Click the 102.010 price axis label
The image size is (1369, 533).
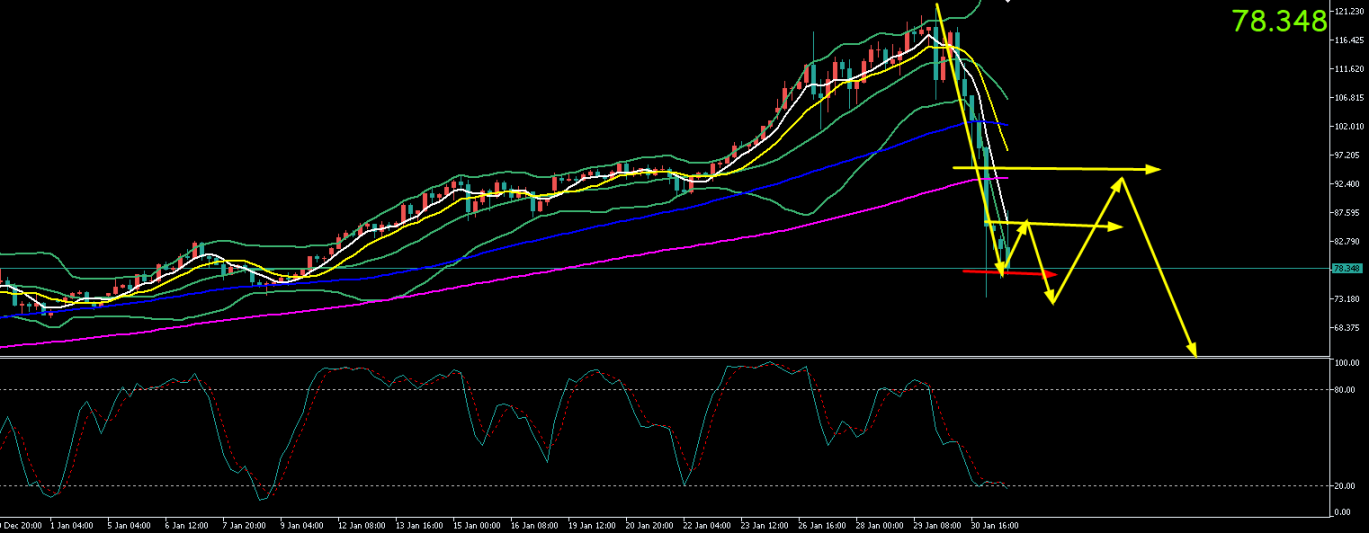(1349, 127)
